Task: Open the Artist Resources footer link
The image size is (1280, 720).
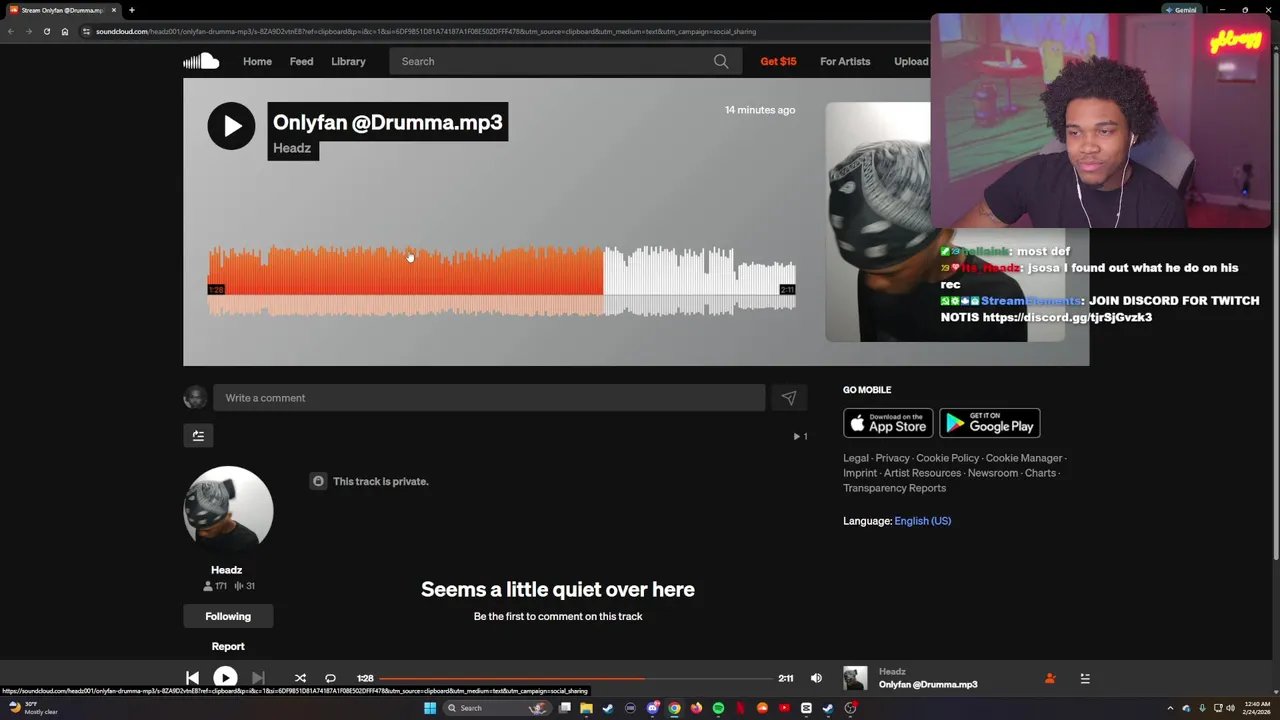Action: [922, 473]
